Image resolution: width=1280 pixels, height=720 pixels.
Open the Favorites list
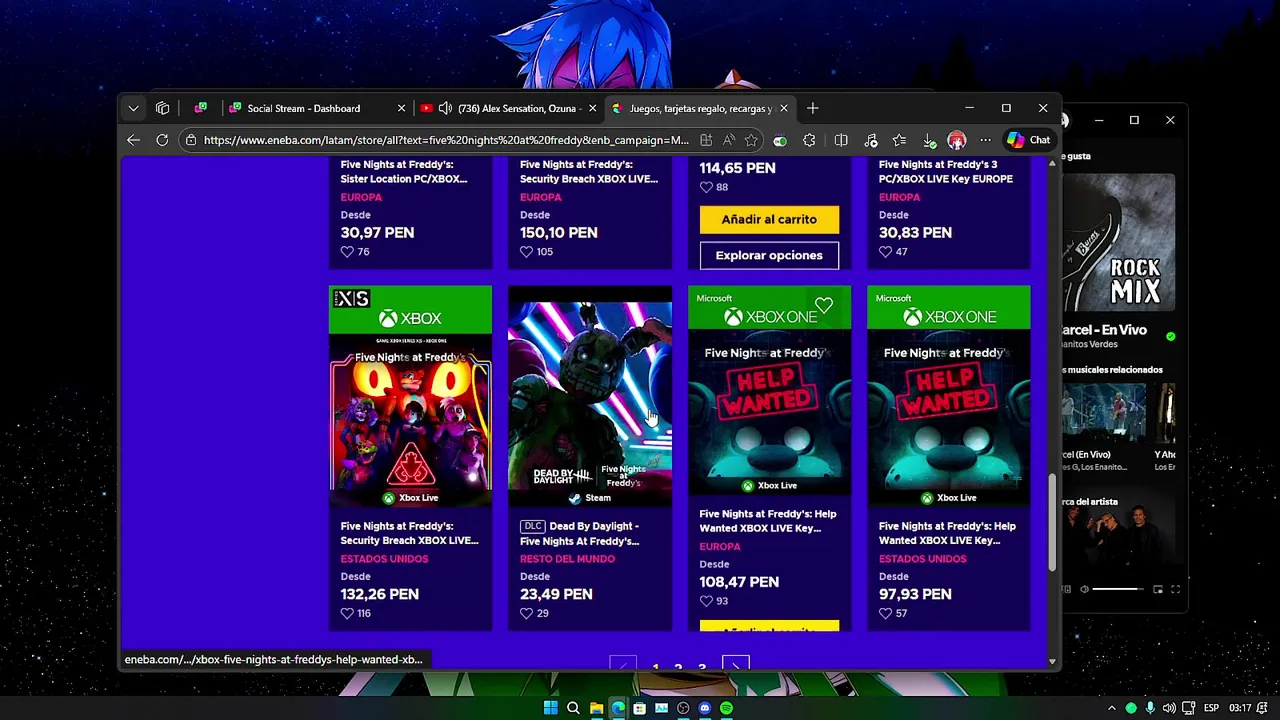899,140
